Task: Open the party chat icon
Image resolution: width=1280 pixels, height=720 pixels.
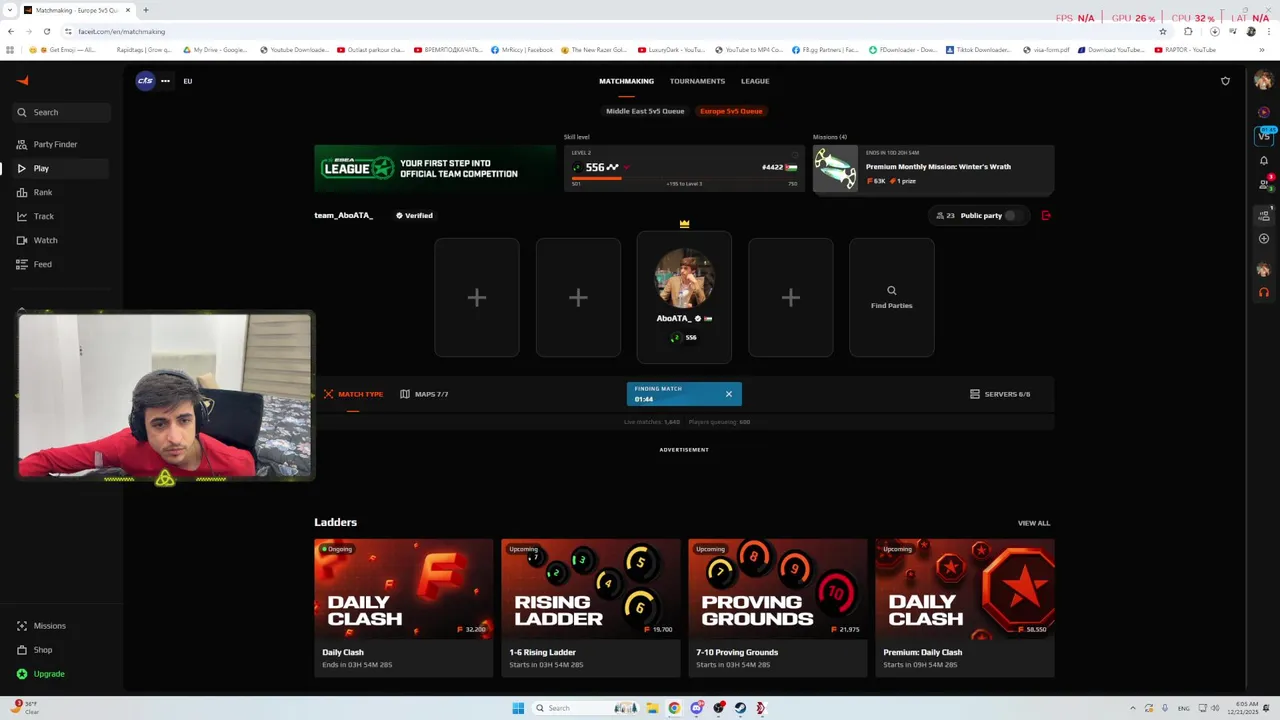Action: [x=1264, y=214]
